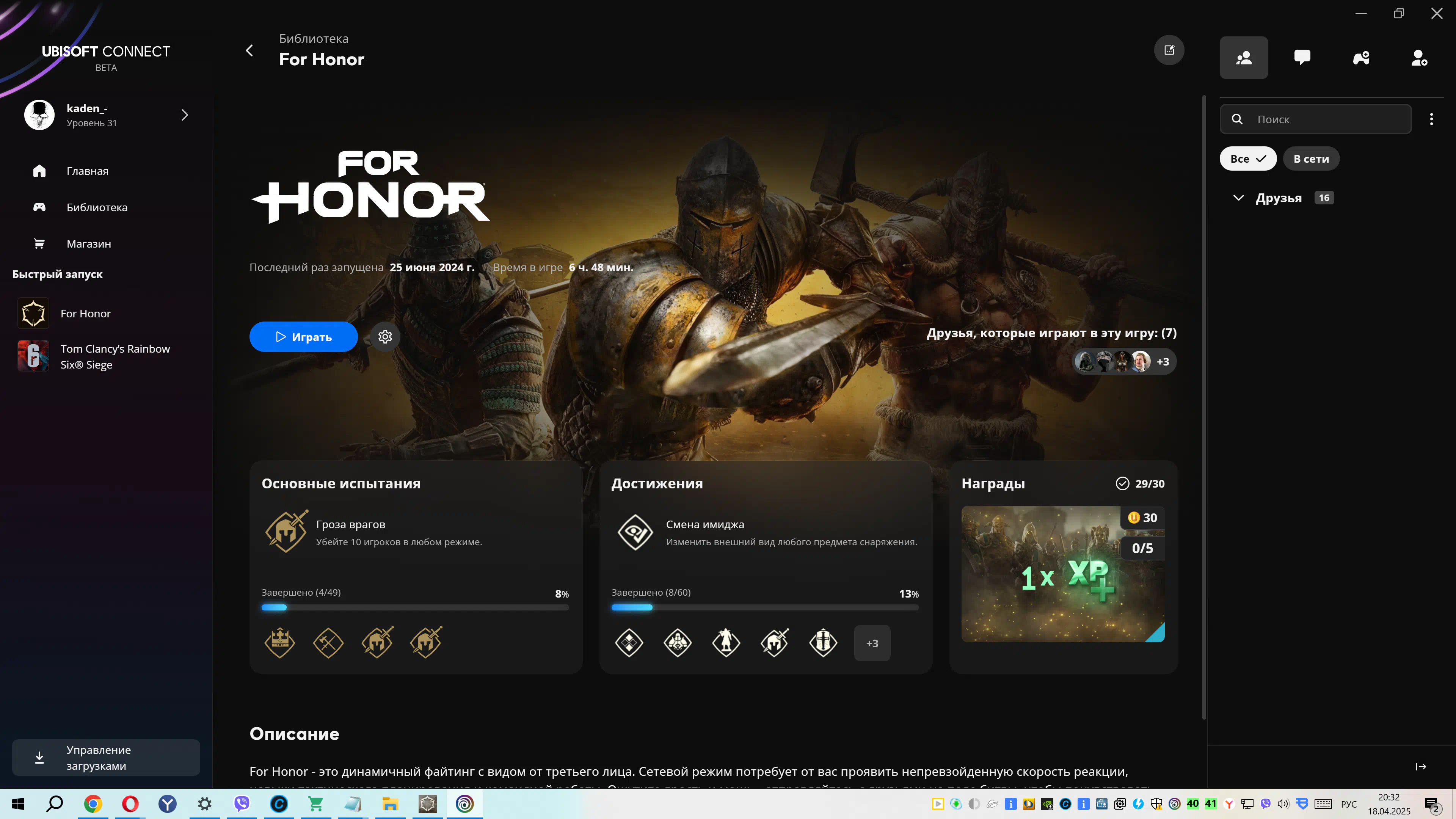Collapse the friends panel with the arrow icon

pos(1420,766)
